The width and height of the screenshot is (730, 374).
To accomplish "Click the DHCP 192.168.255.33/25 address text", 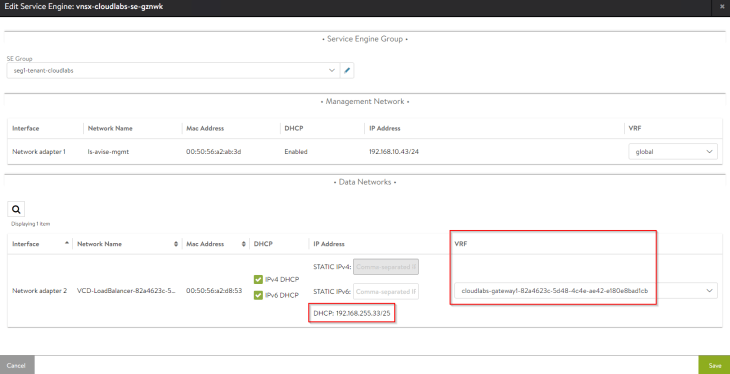I will [352, 313].
